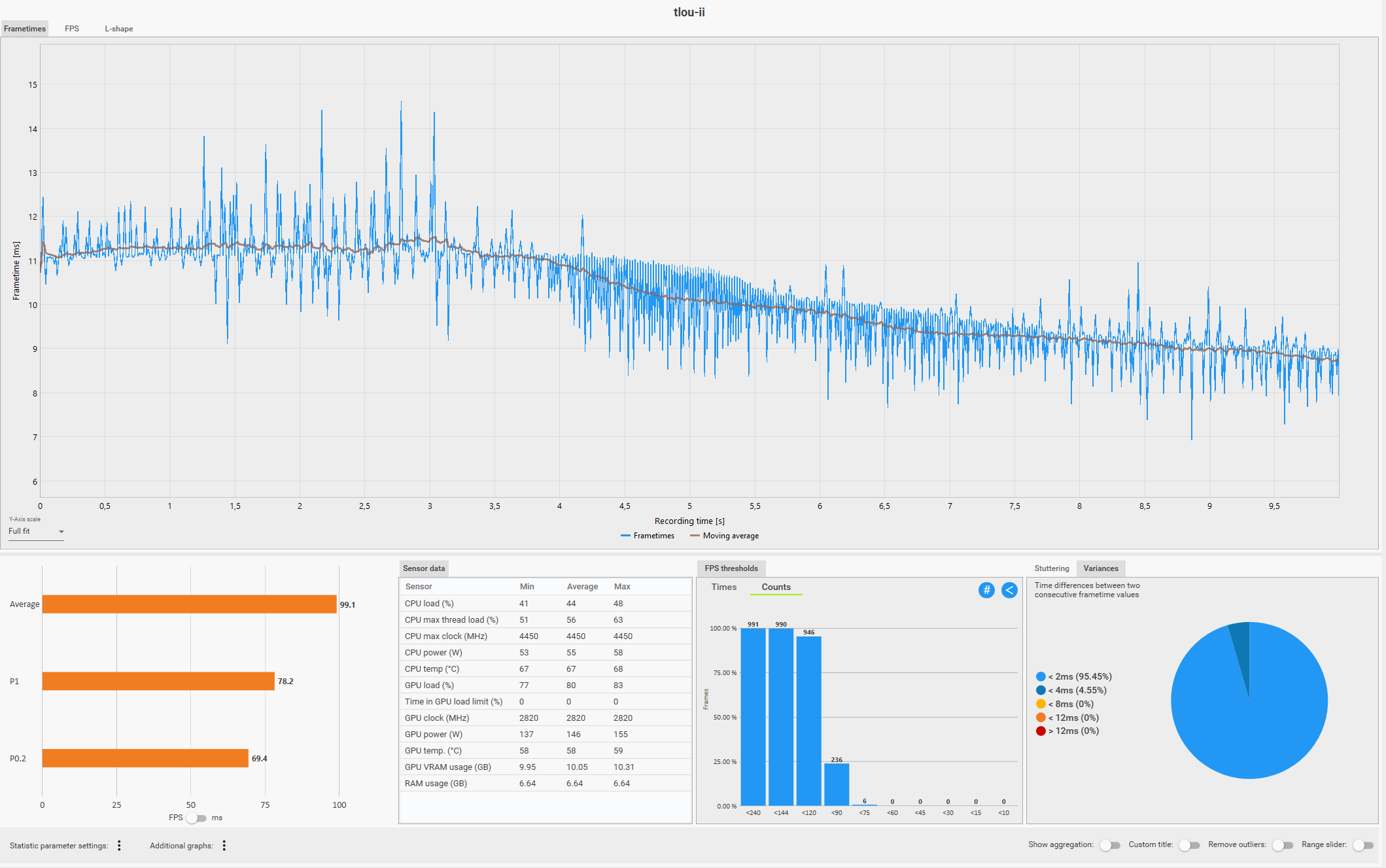Open the Y-Axis scale Full fit dropdown

[36, 531]
